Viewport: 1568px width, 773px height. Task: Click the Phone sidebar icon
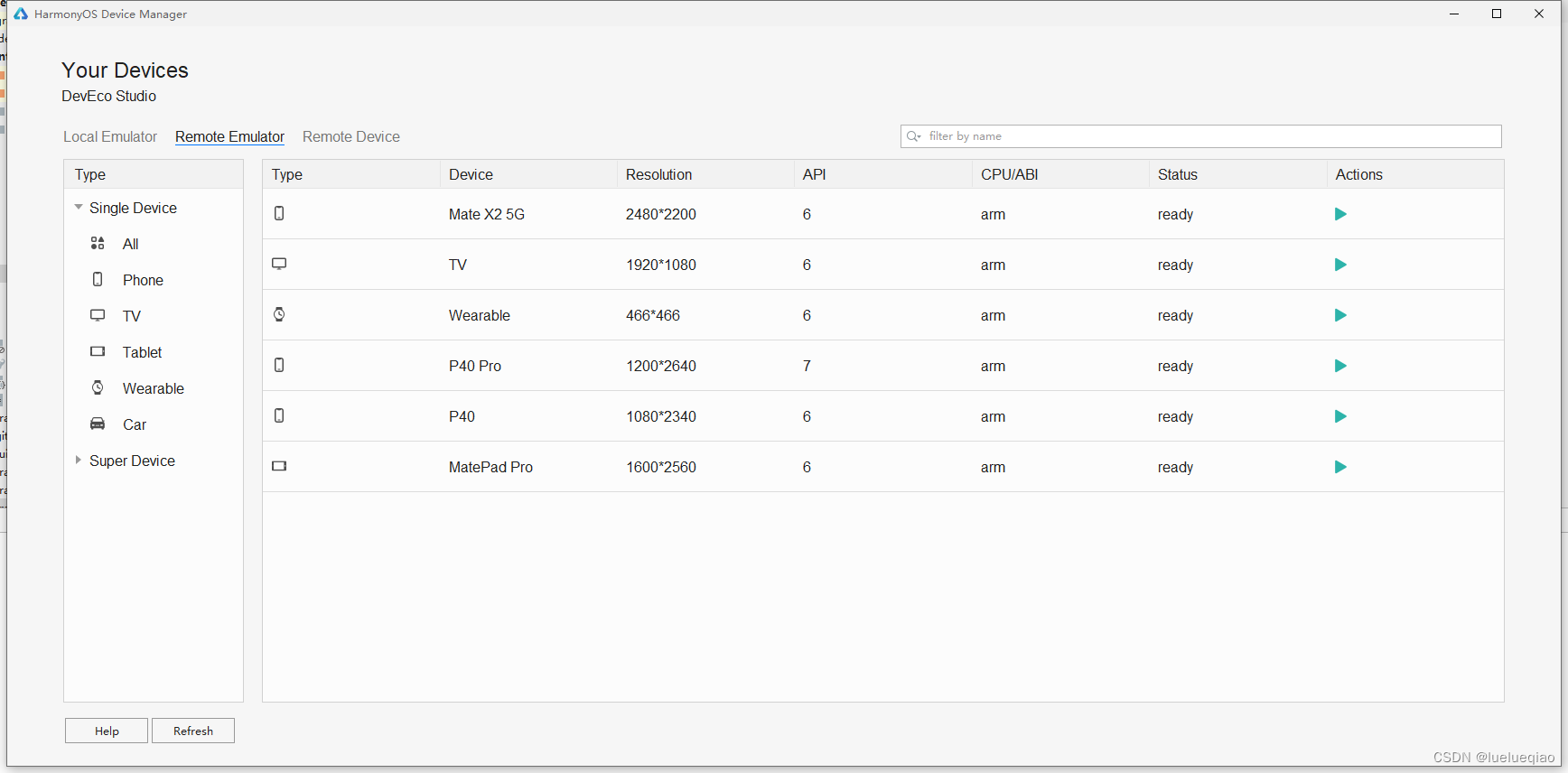[x=98, y=279]
